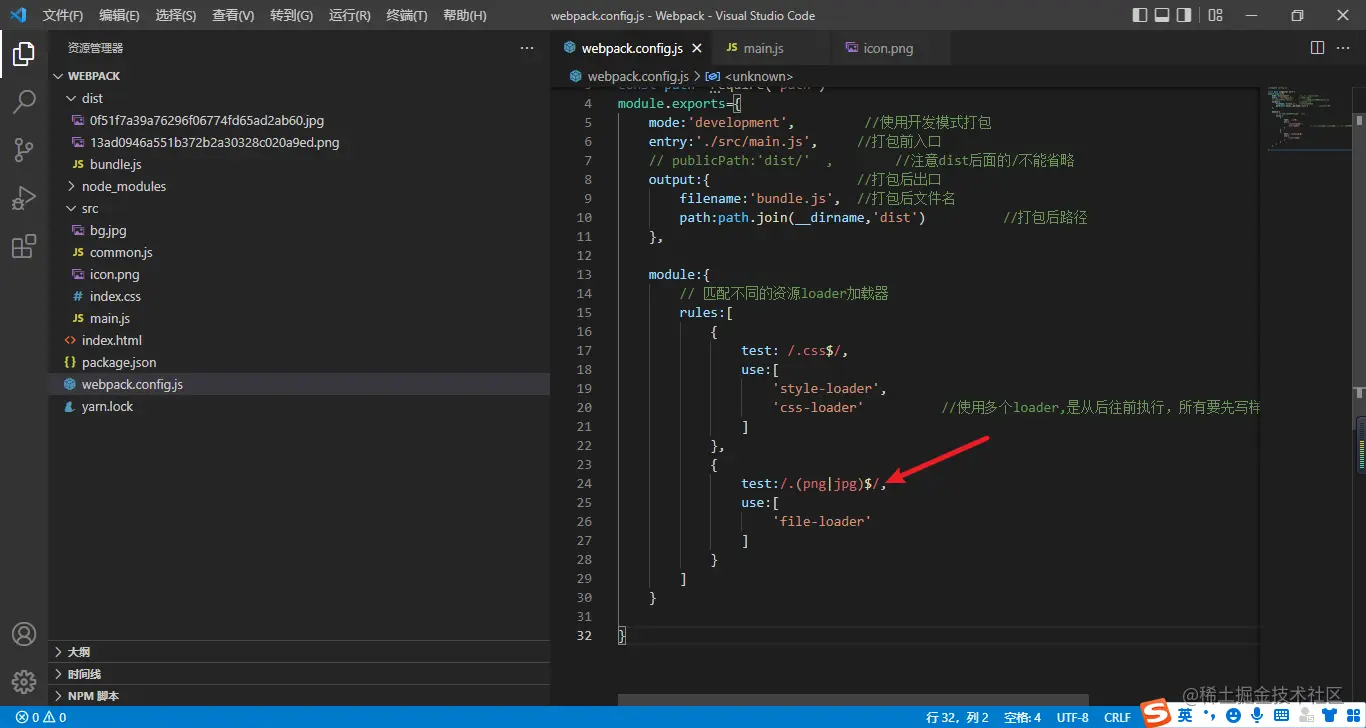Expand the node_modules folder
Screen dimensions: 1366x728
(123, 186)
